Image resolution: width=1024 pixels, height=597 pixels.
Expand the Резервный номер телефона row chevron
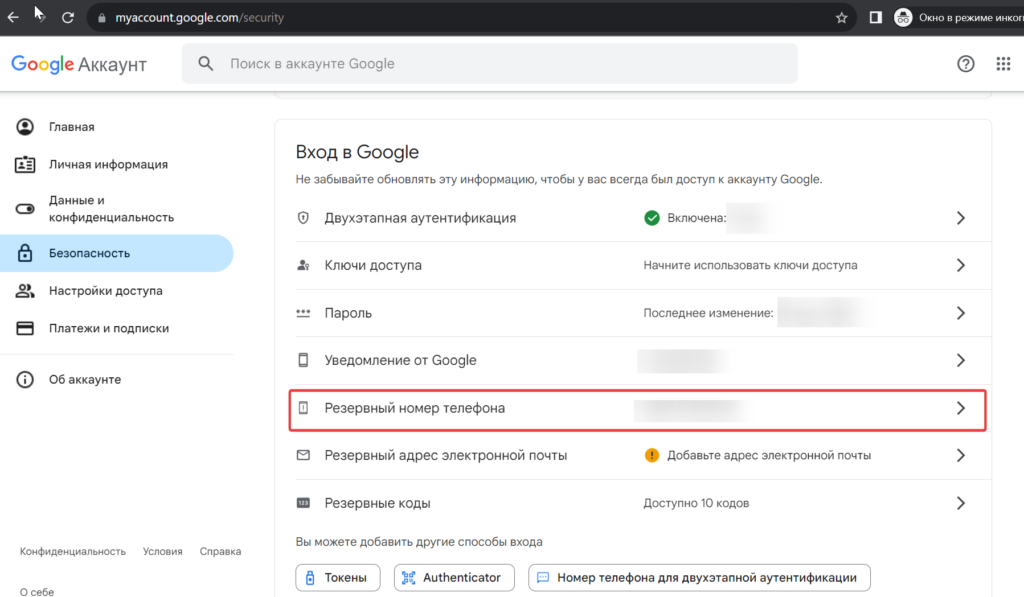tap(961, 408)
